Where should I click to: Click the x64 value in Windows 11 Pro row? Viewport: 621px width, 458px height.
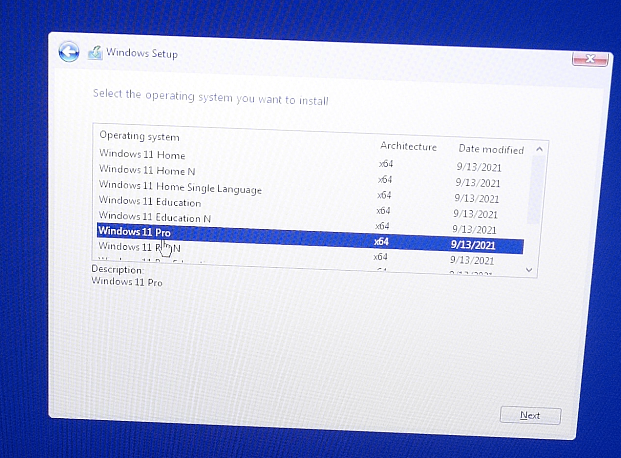[381, 241]
